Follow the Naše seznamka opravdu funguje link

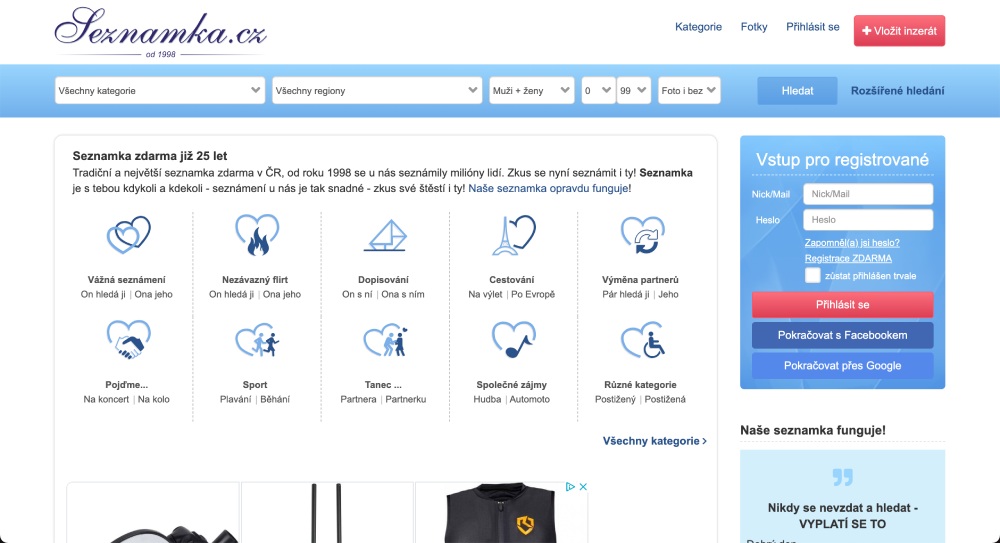(549, 188)
